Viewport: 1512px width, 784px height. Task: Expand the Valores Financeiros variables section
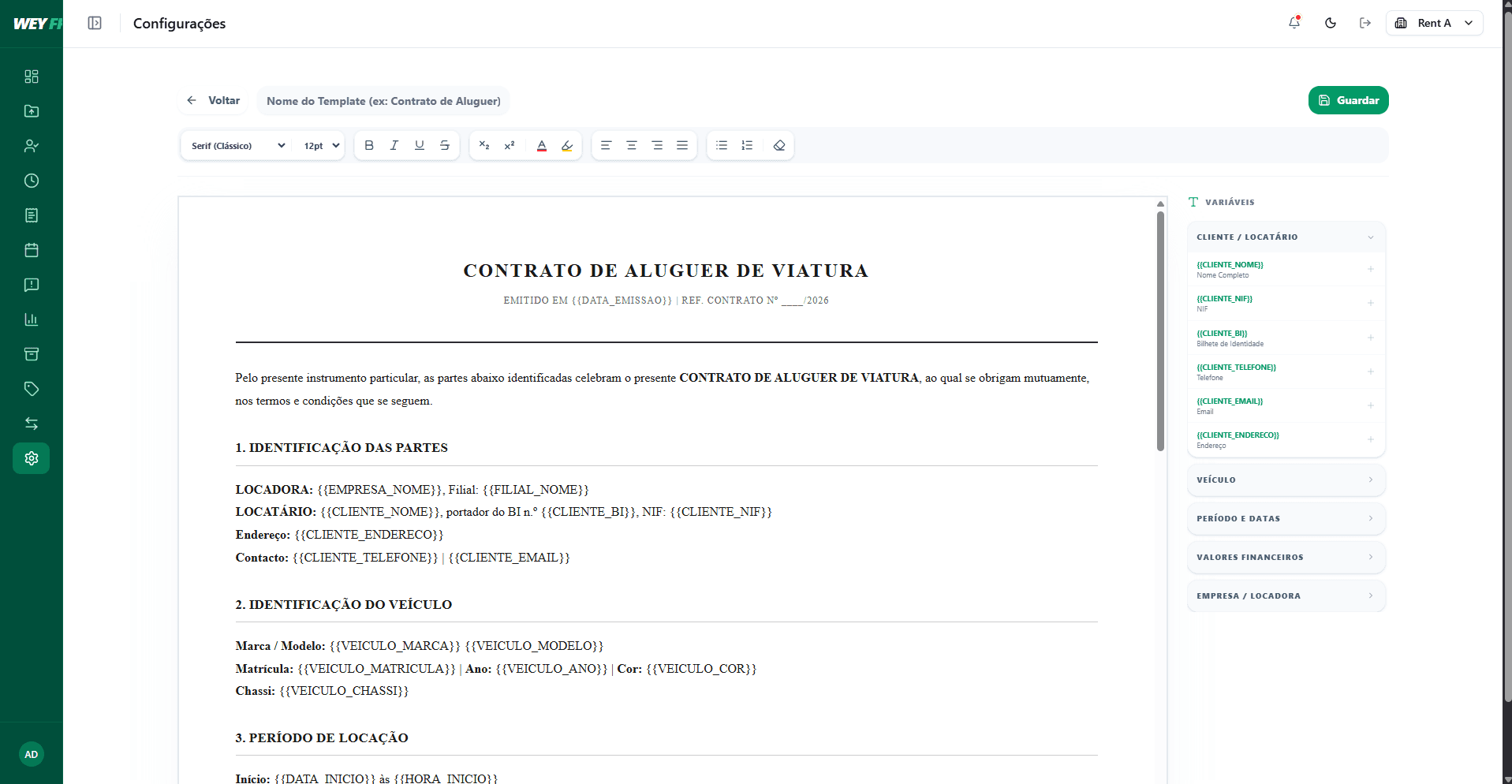(1286, 557)
